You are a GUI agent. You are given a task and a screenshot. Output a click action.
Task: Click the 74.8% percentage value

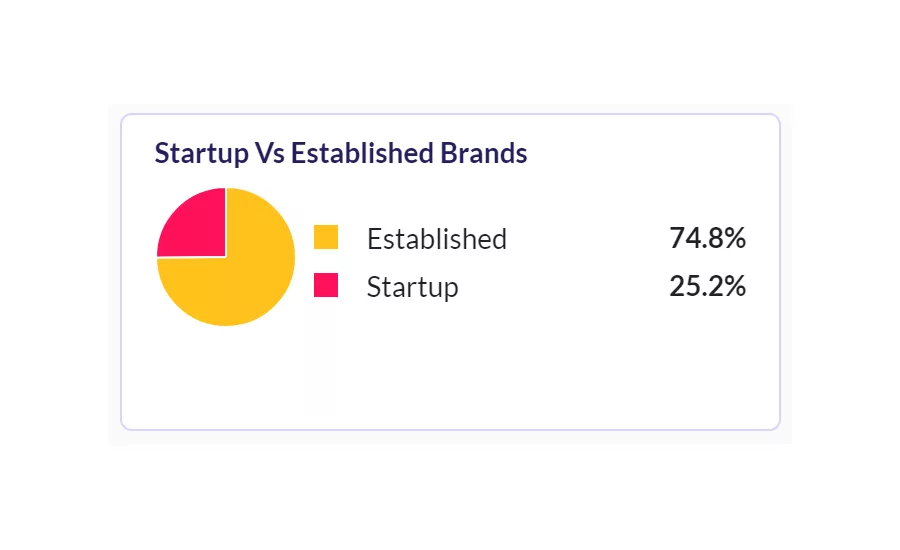pyautogui.click(x=707, y=238)
